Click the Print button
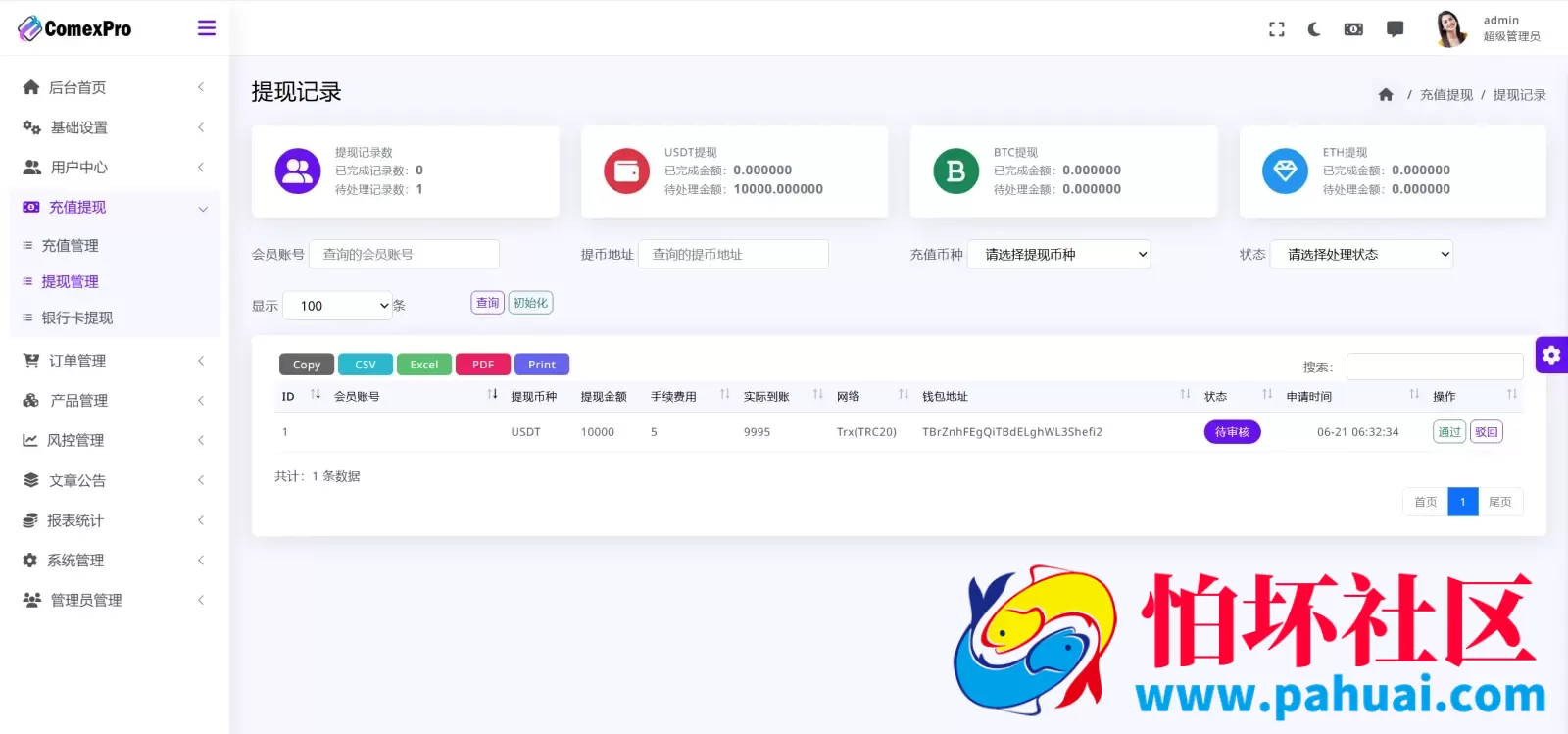1568x734 pixels. [542, 365]
